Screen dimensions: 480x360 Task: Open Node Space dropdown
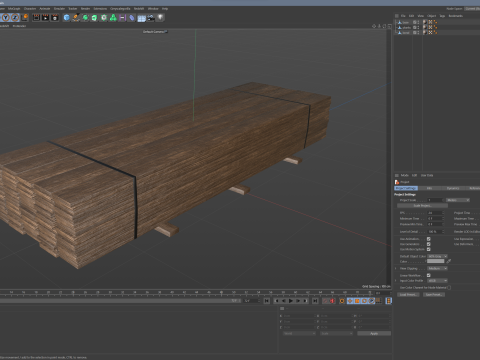(x=472, y=9)
